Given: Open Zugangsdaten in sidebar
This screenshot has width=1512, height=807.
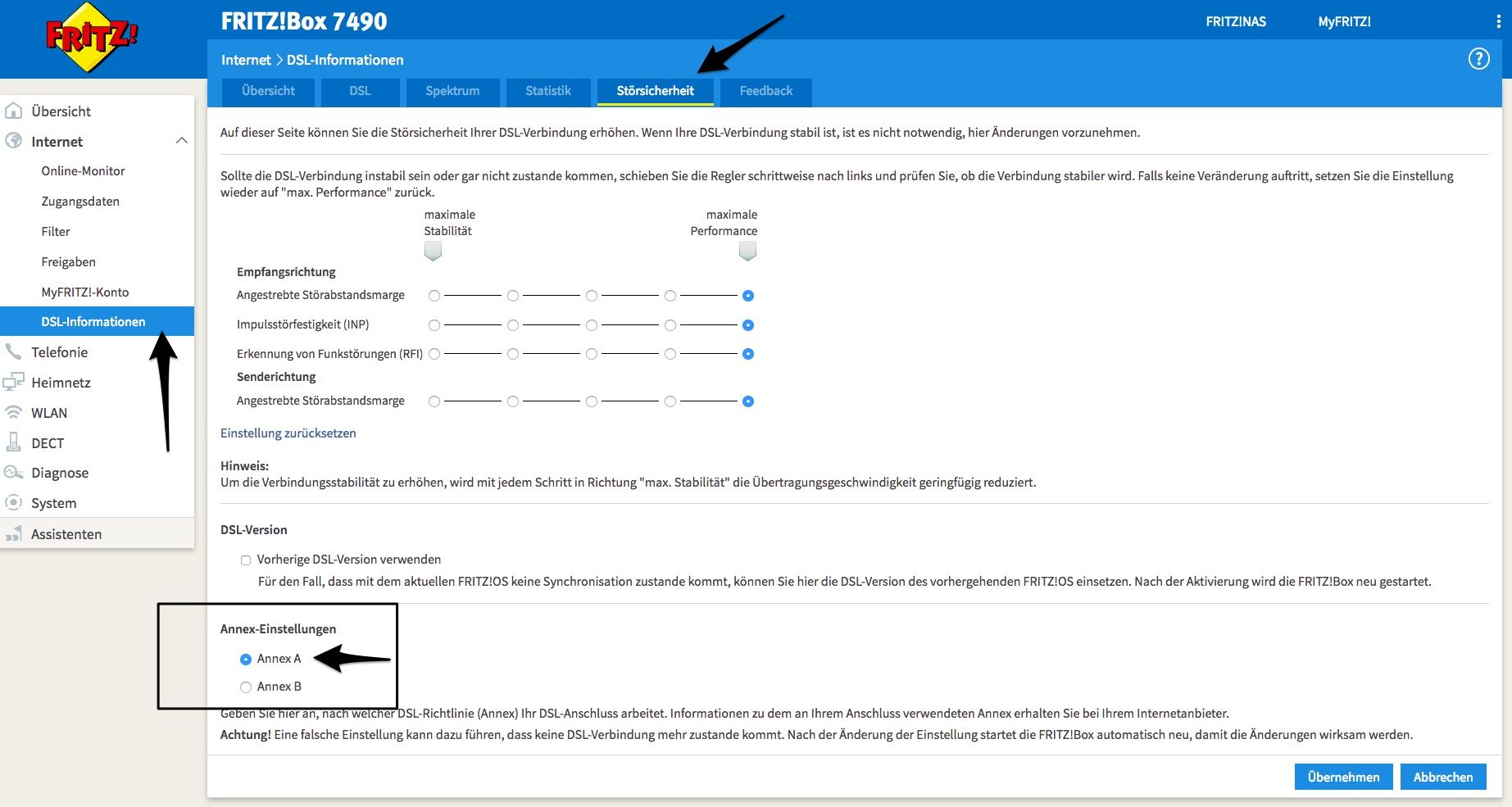Looking at the screenshot, I should pyautogui.click(x=80, y=202).
